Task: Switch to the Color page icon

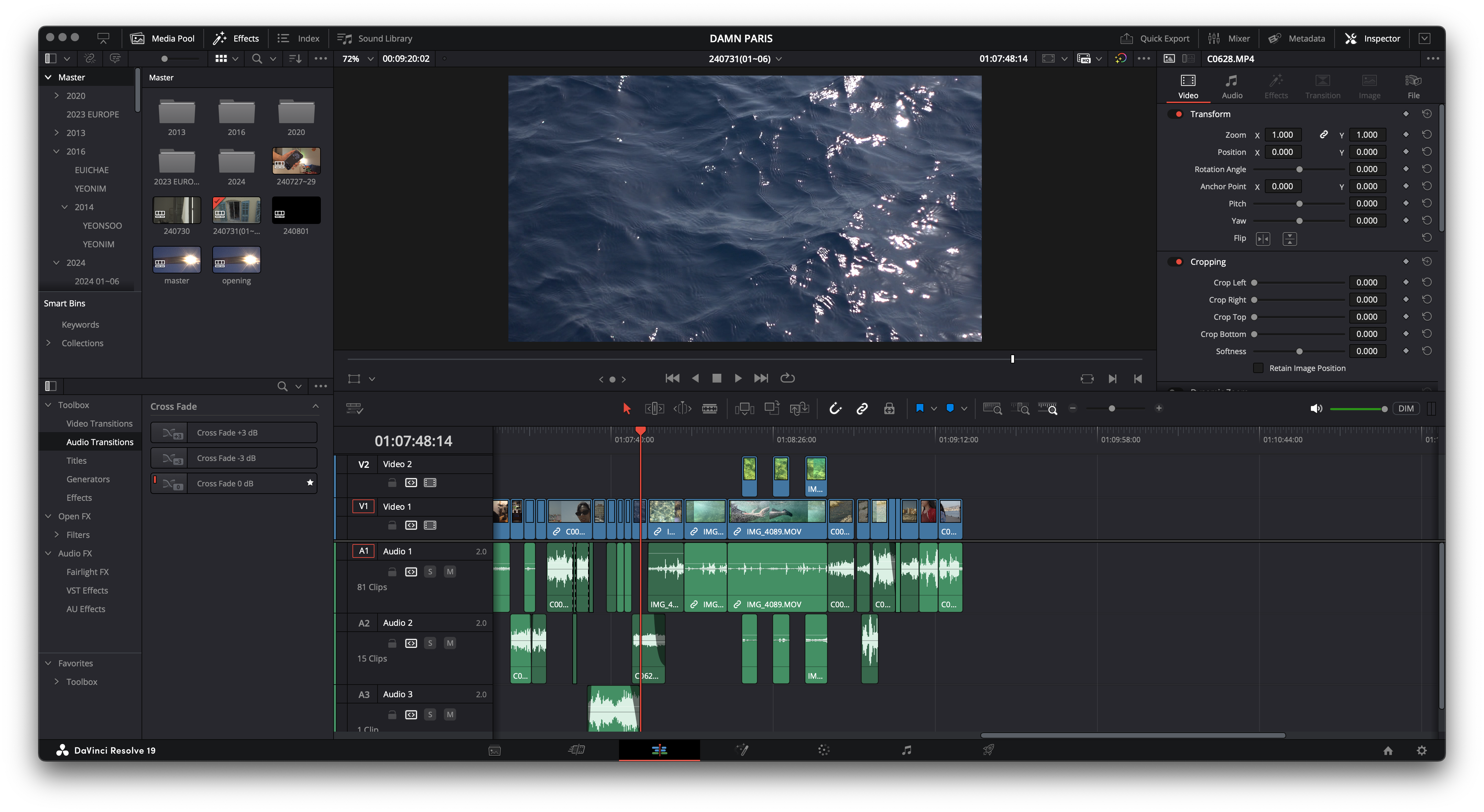Action: tap(824, 750)
